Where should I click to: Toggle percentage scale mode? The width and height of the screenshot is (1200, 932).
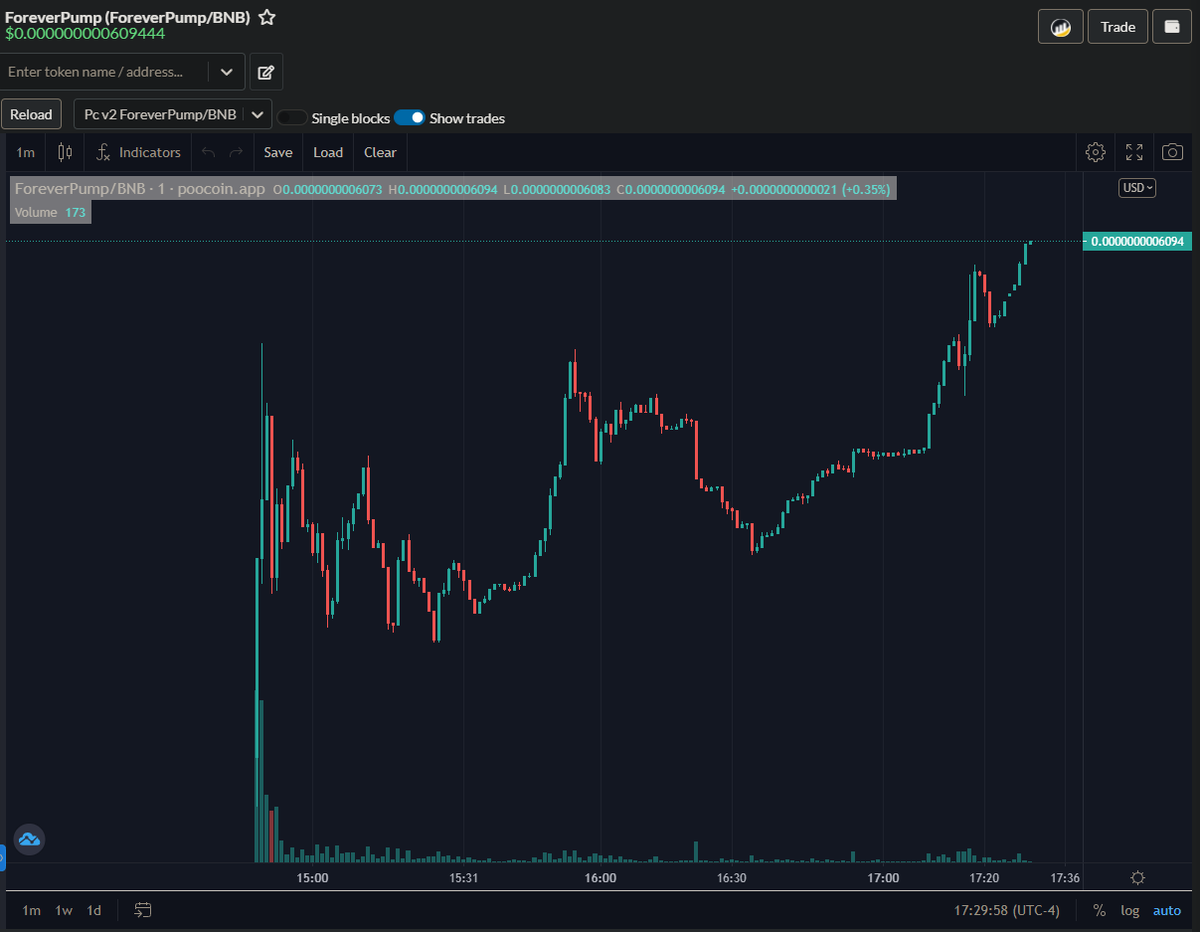(1099, 910)
